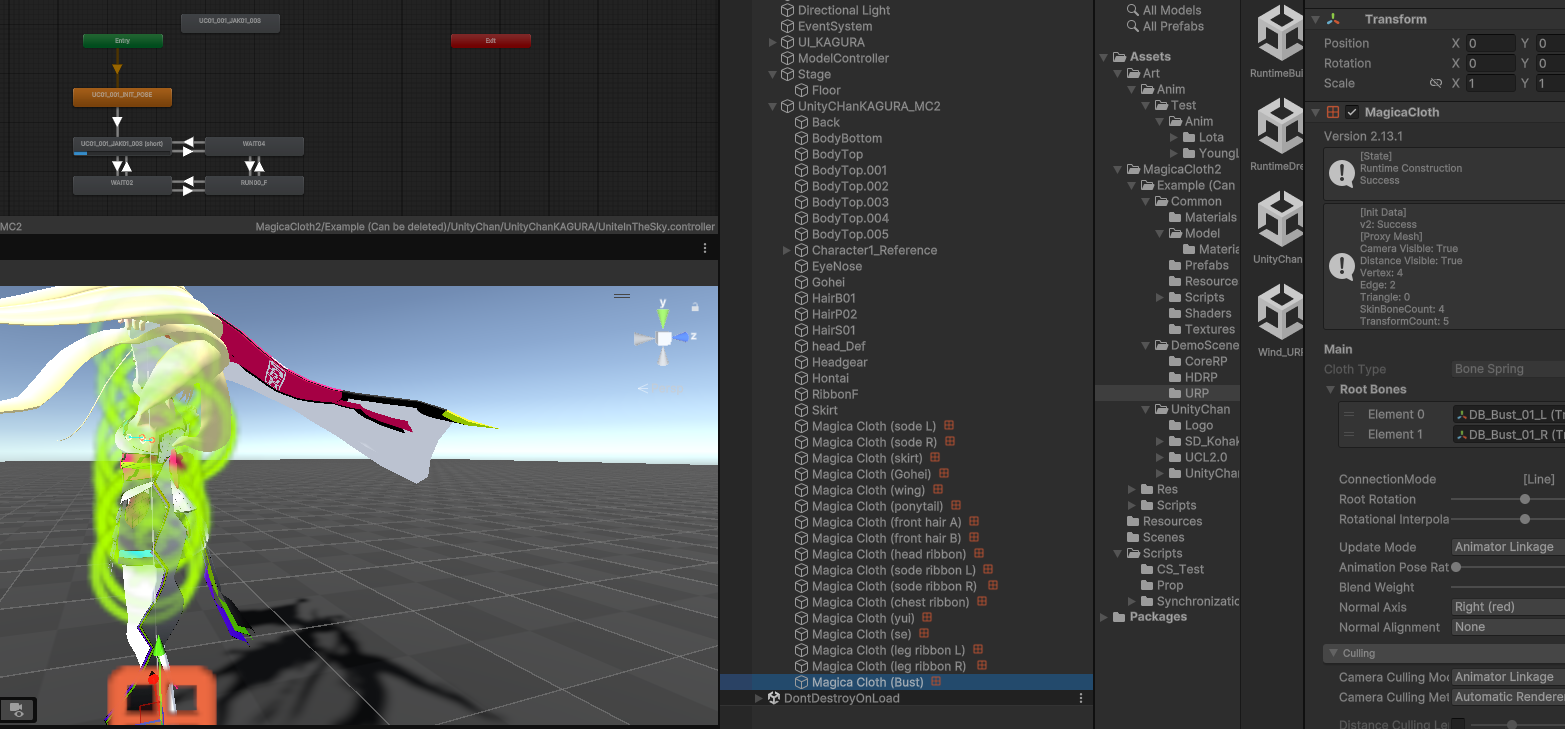Expand the Packages folder
Screen dimensions: 1565x729
[x=1105, y=617]
